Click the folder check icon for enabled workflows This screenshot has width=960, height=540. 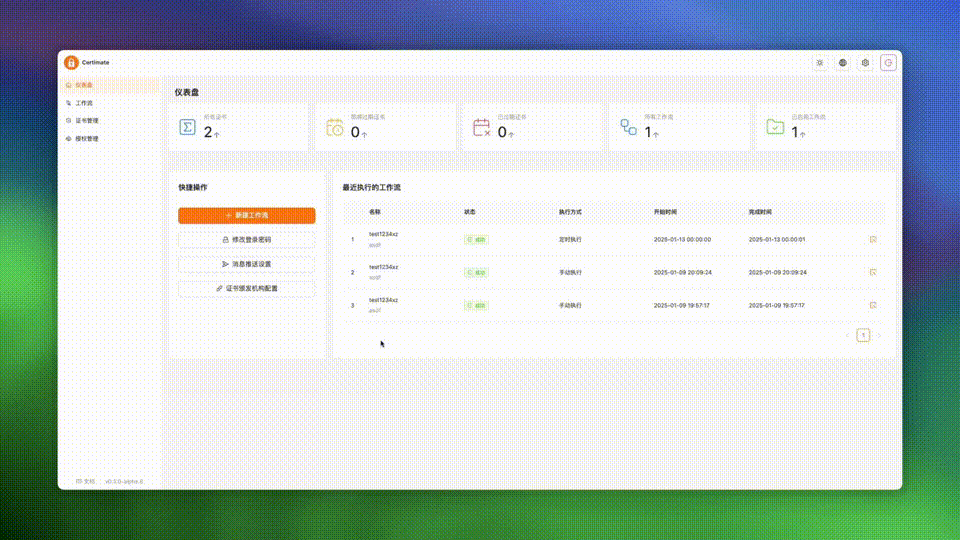click(x=775, y=127)
